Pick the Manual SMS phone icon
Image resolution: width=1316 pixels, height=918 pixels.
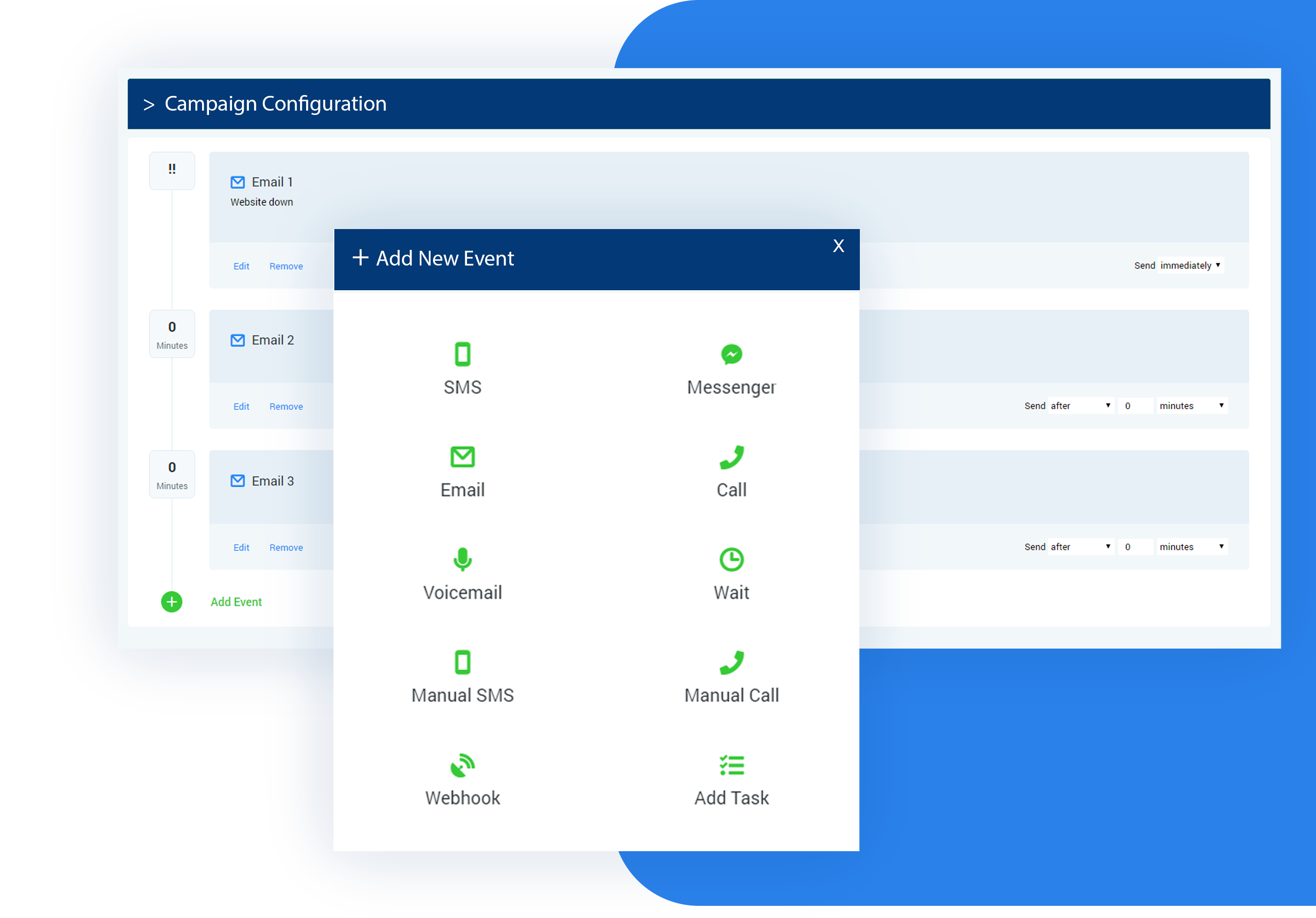462,662
